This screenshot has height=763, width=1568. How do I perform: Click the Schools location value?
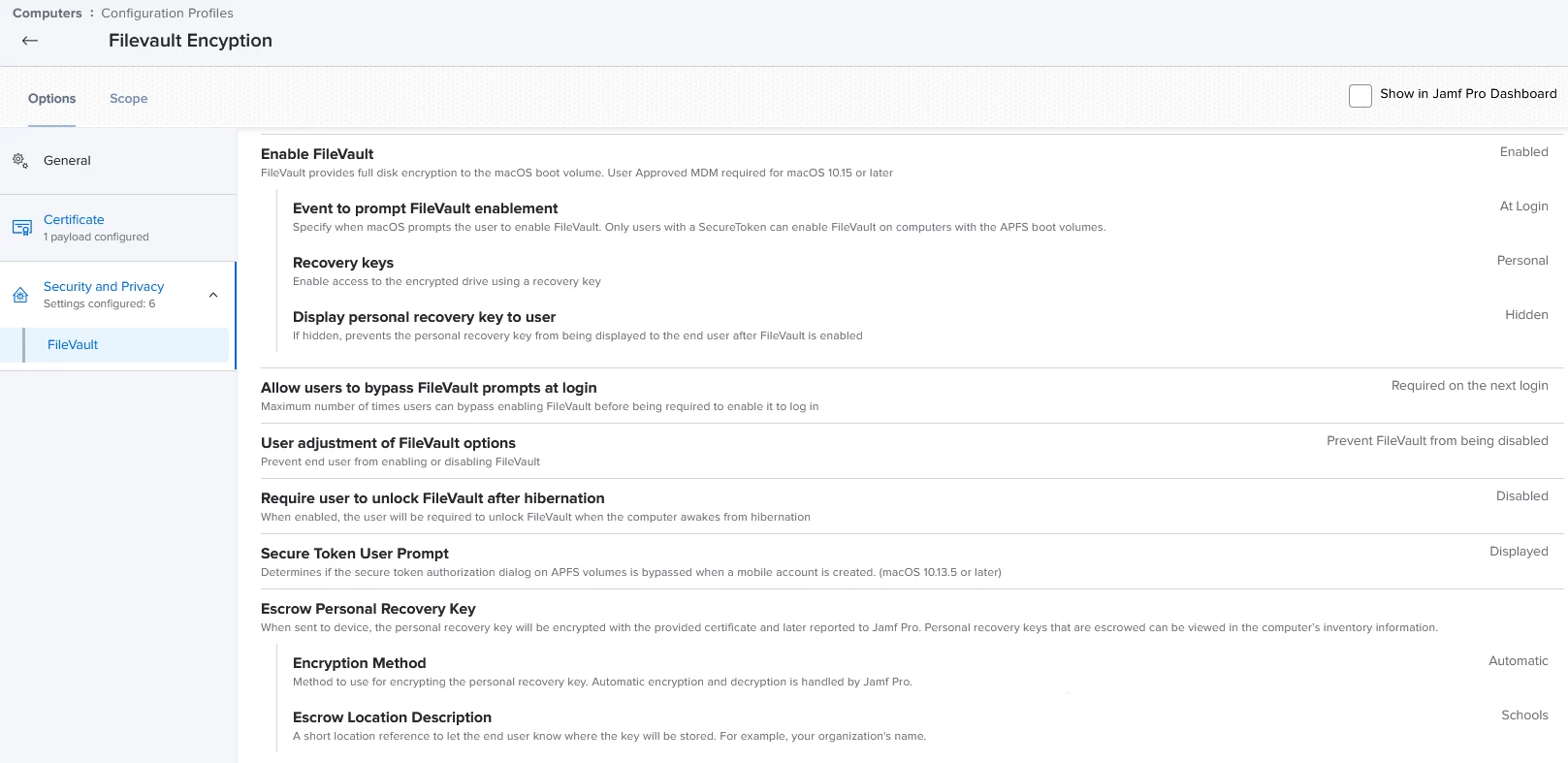[1524, 715]
